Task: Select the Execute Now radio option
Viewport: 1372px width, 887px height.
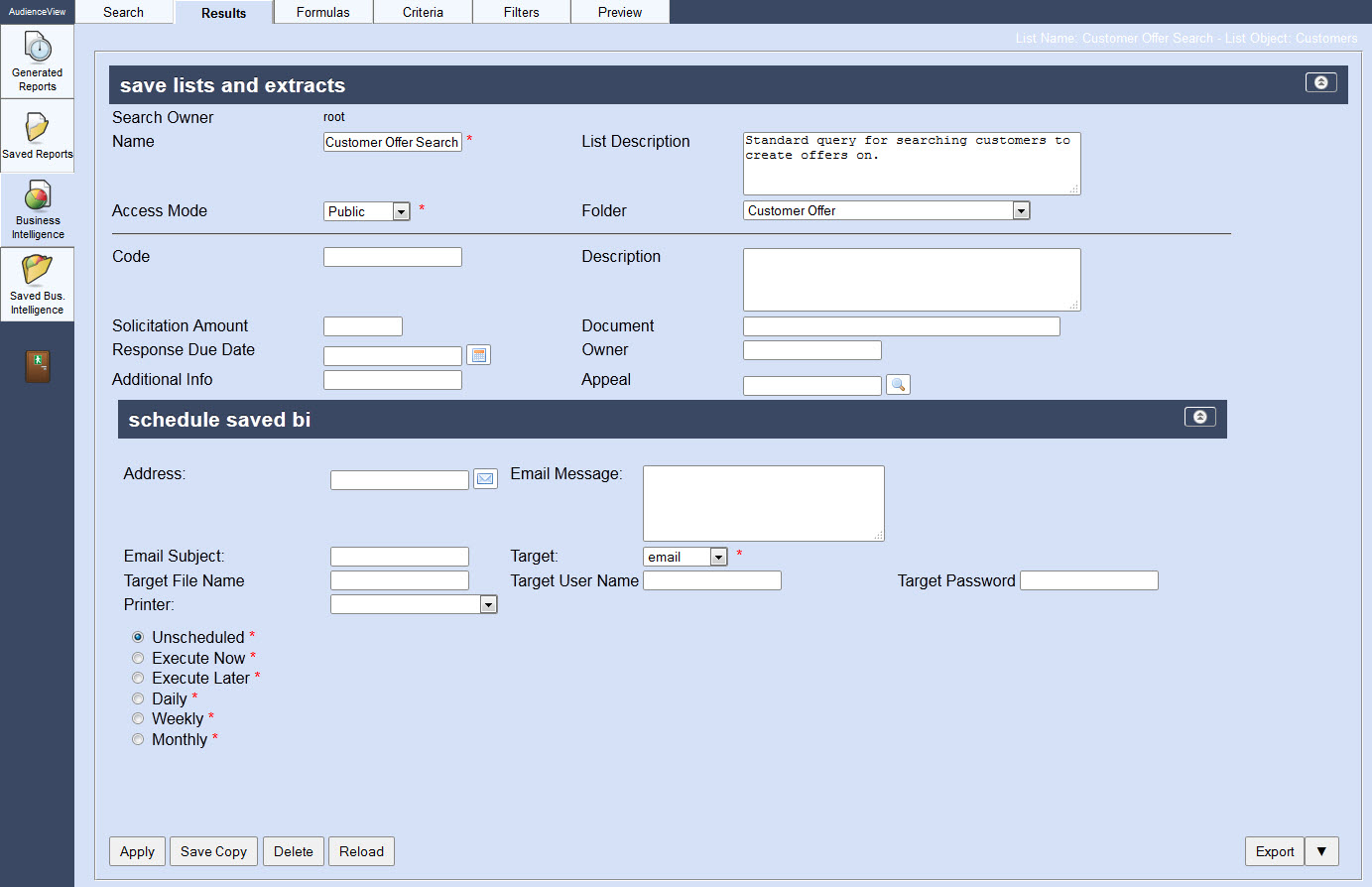Action: (x=138, y=658)
